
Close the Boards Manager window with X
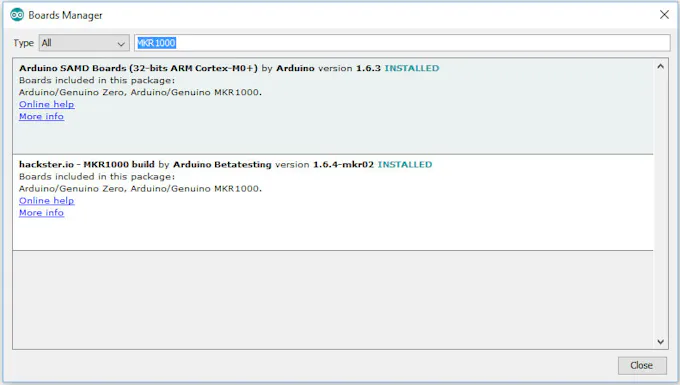[x=664, y=15]
